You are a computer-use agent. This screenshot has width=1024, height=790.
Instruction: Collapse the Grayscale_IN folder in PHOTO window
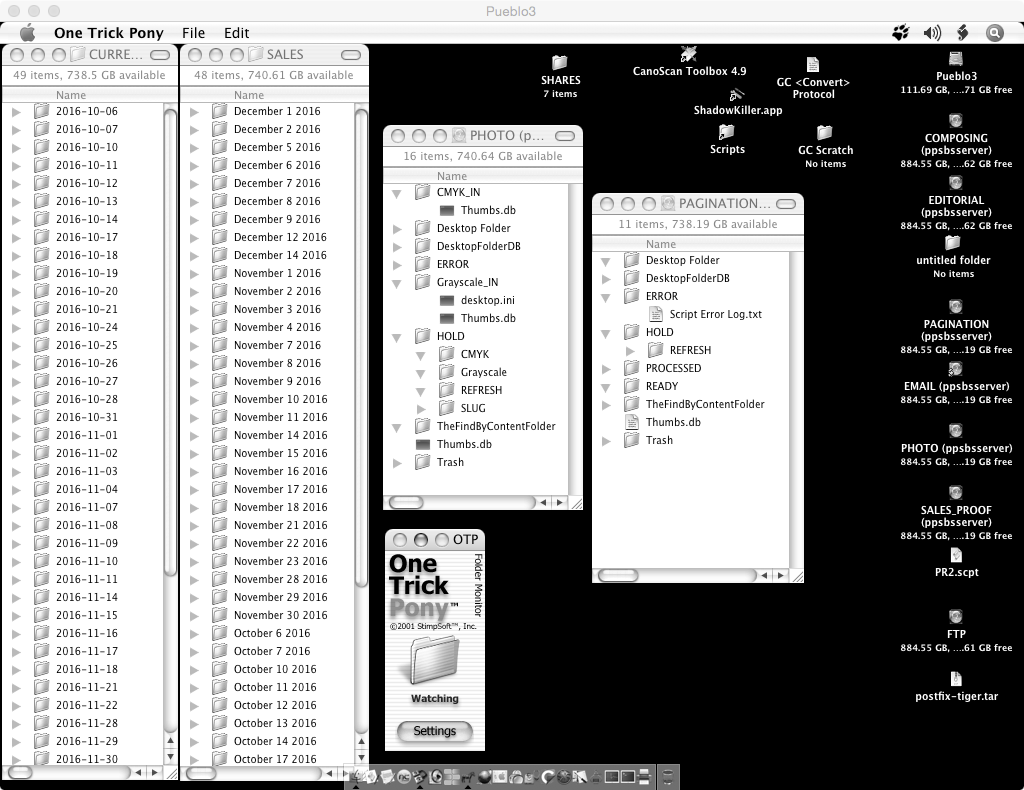pos(396,283)
